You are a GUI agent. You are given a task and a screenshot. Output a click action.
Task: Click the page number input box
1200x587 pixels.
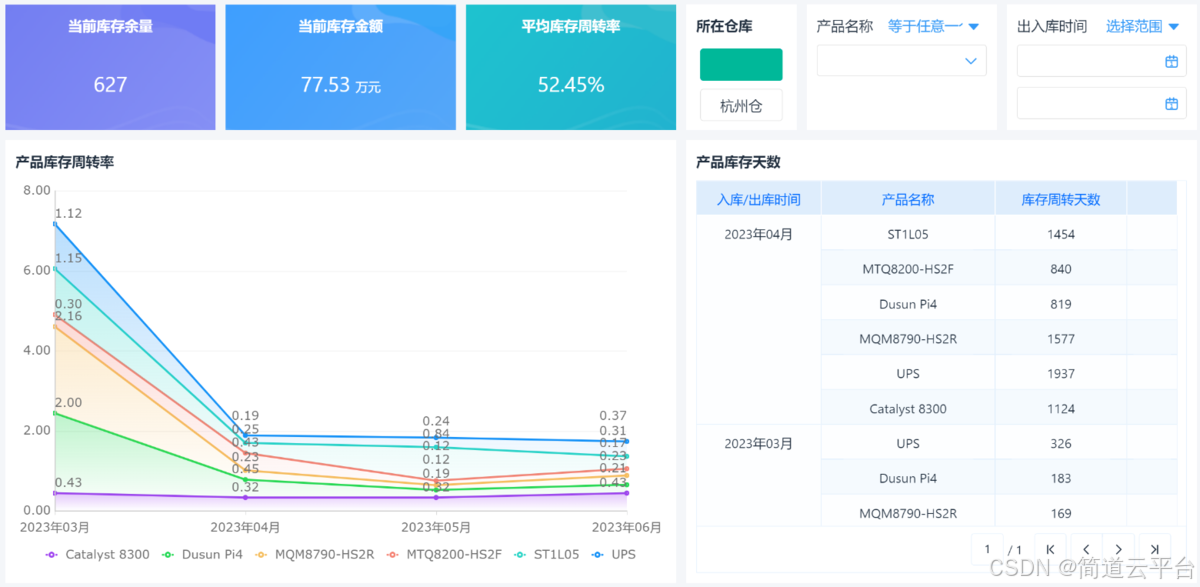987,549
